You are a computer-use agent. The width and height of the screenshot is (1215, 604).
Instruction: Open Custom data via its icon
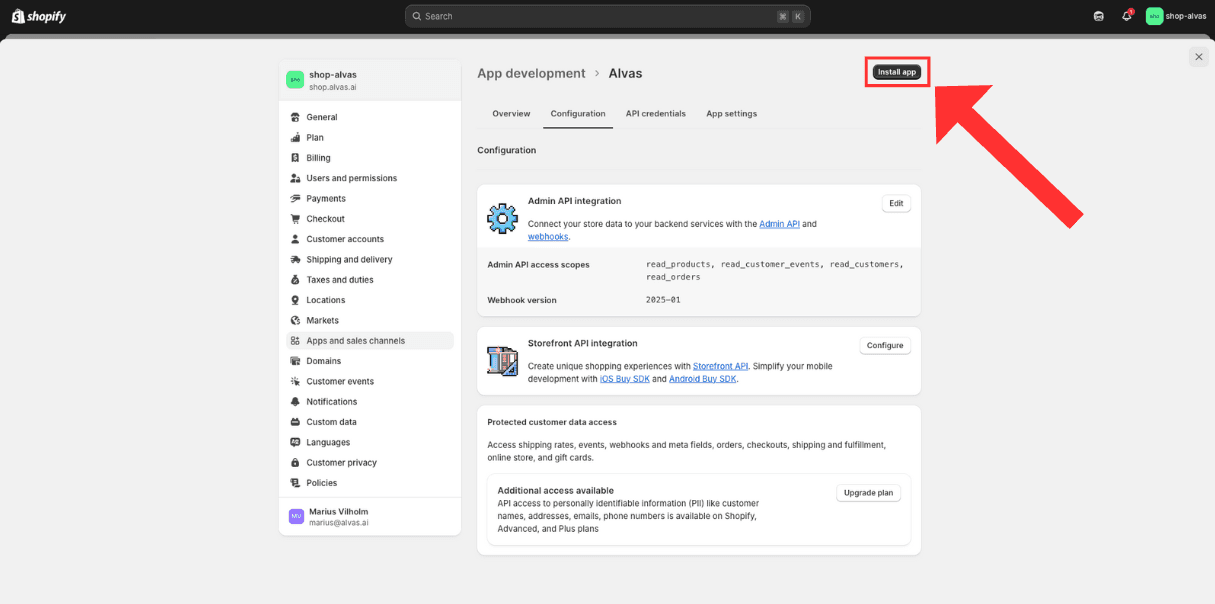[295, 422]
